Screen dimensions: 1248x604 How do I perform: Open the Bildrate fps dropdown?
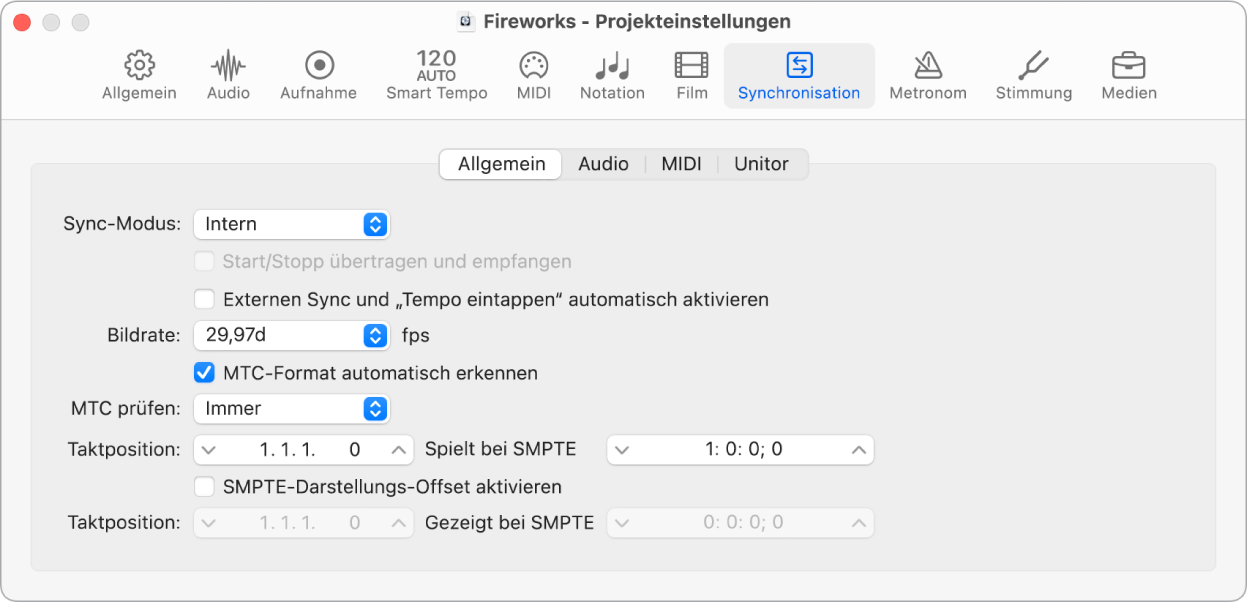pyautogui.click(x=291, y=335)
